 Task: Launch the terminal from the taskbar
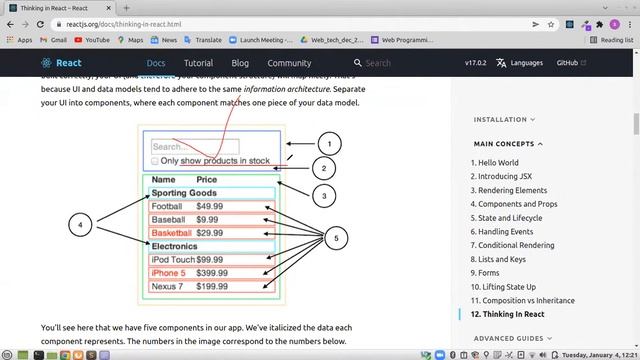coord(38,355)
